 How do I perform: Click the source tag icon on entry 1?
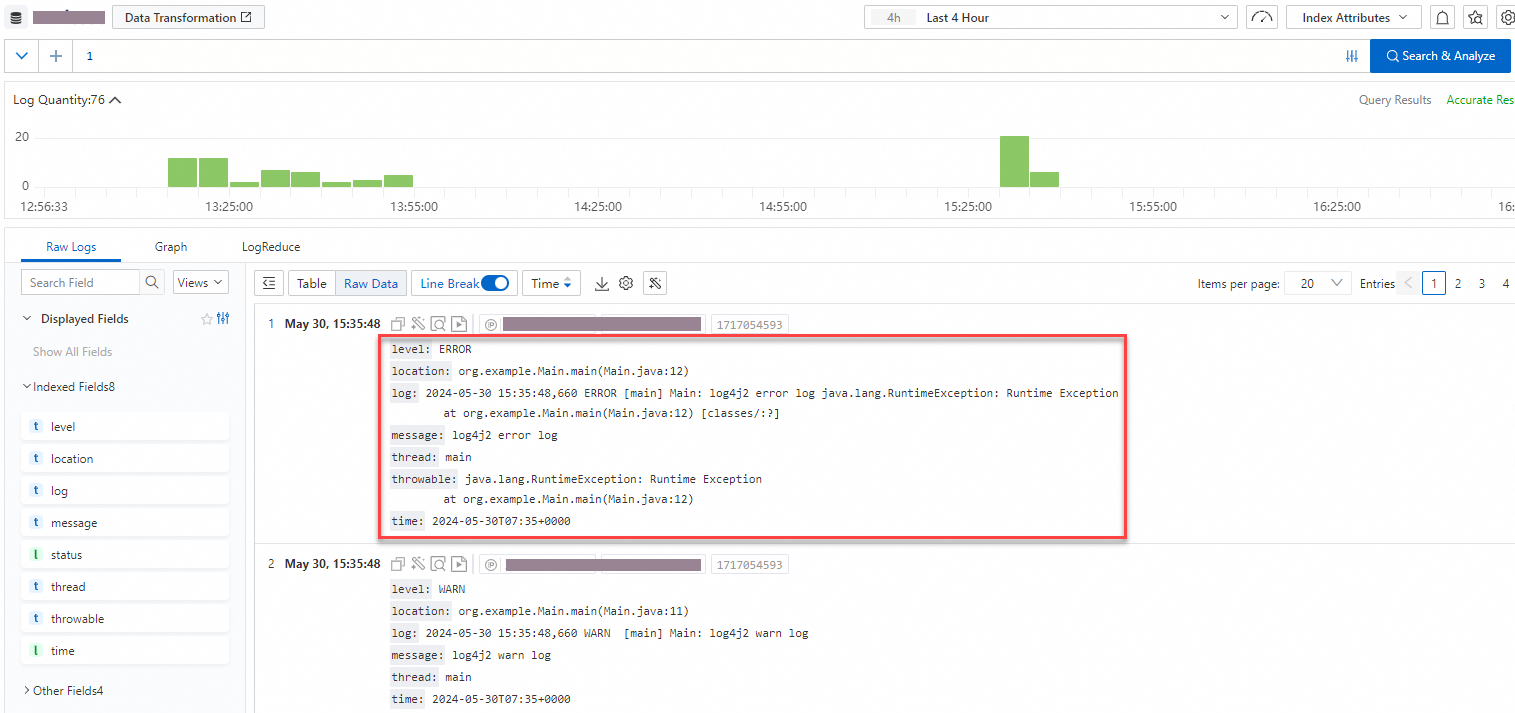[491, 324]
